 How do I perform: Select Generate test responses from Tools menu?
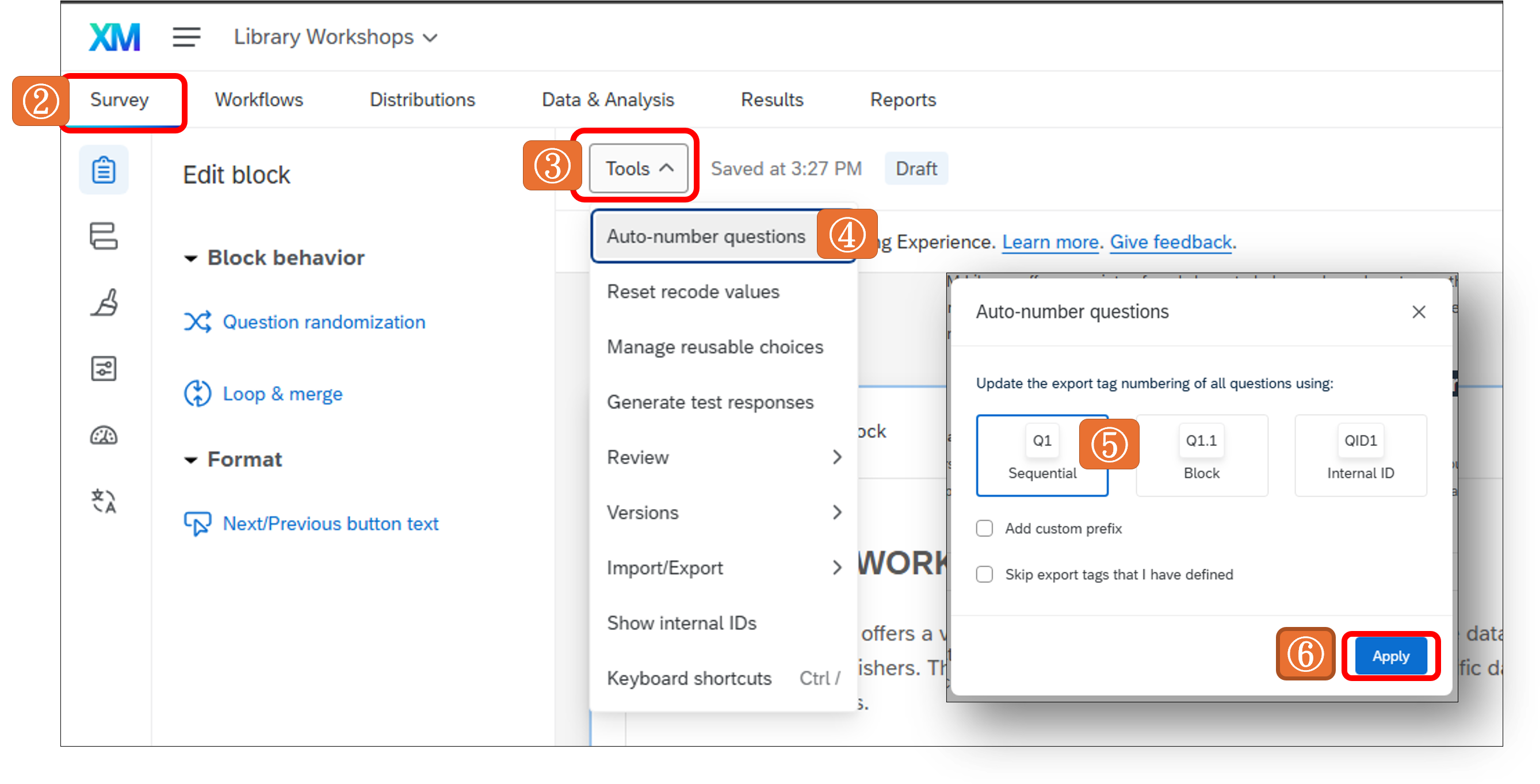(710, 401)
